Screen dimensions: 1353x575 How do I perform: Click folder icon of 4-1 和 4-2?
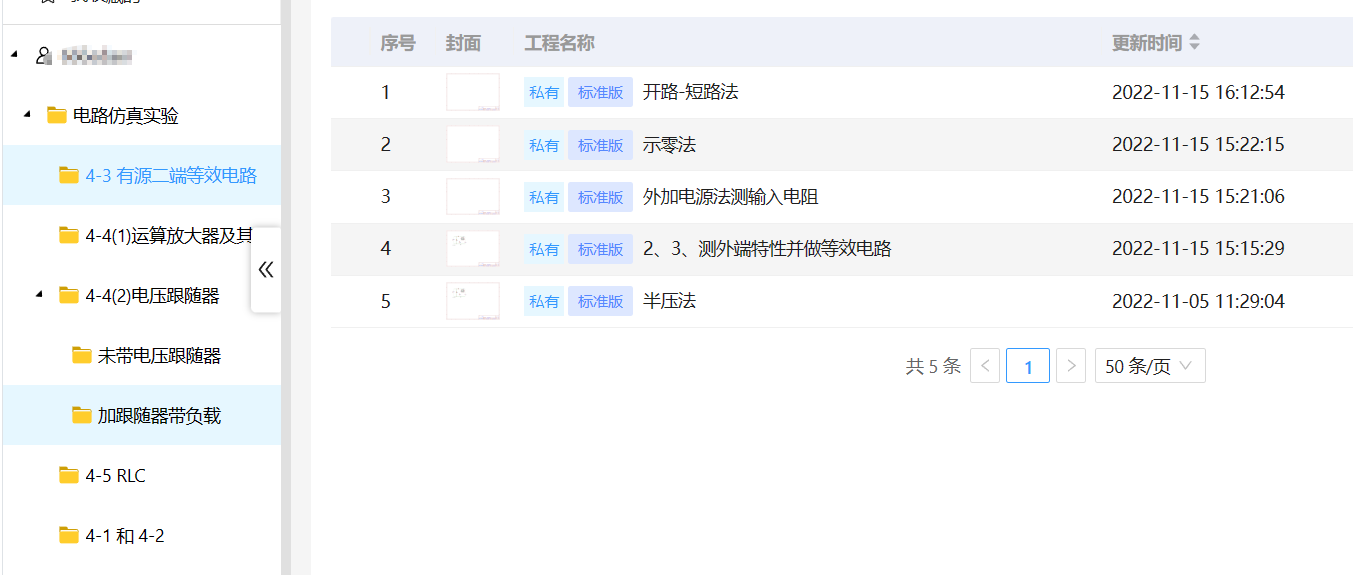tap(69, 536)
